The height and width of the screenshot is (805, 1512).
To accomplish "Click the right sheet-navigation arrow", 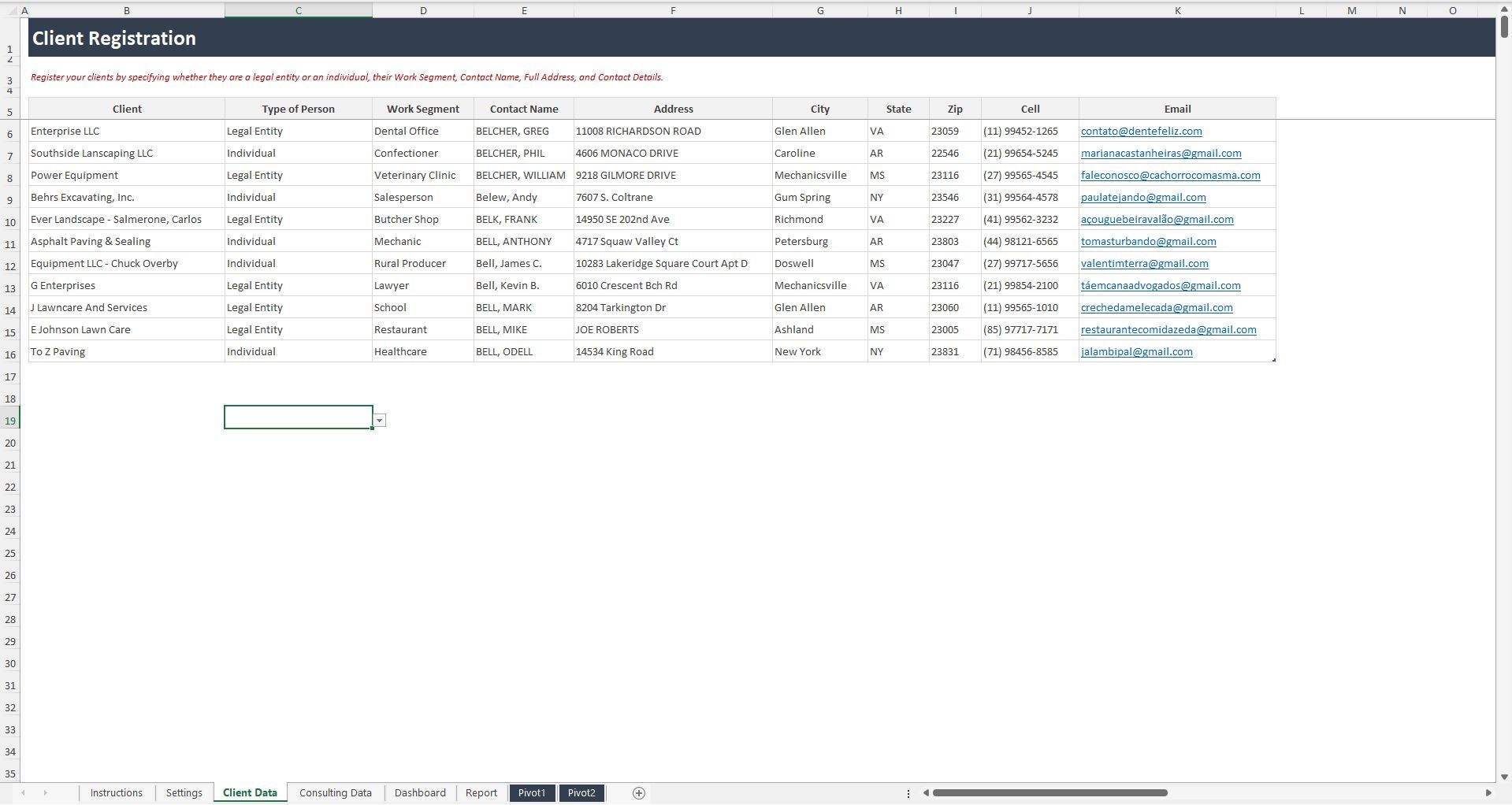I will pos(46,793).
